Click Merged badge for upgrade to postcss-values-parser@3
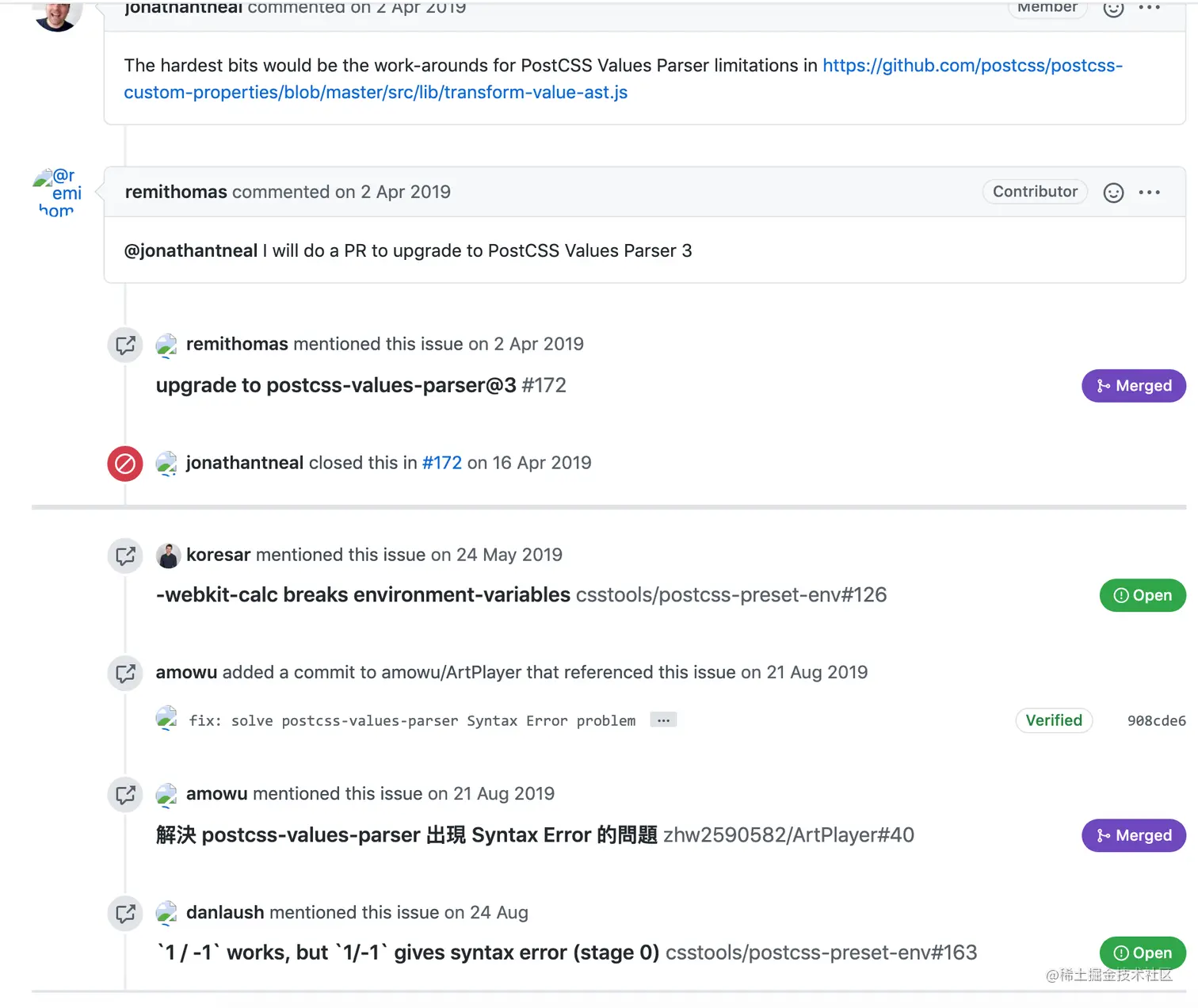 coord(1134,386)
